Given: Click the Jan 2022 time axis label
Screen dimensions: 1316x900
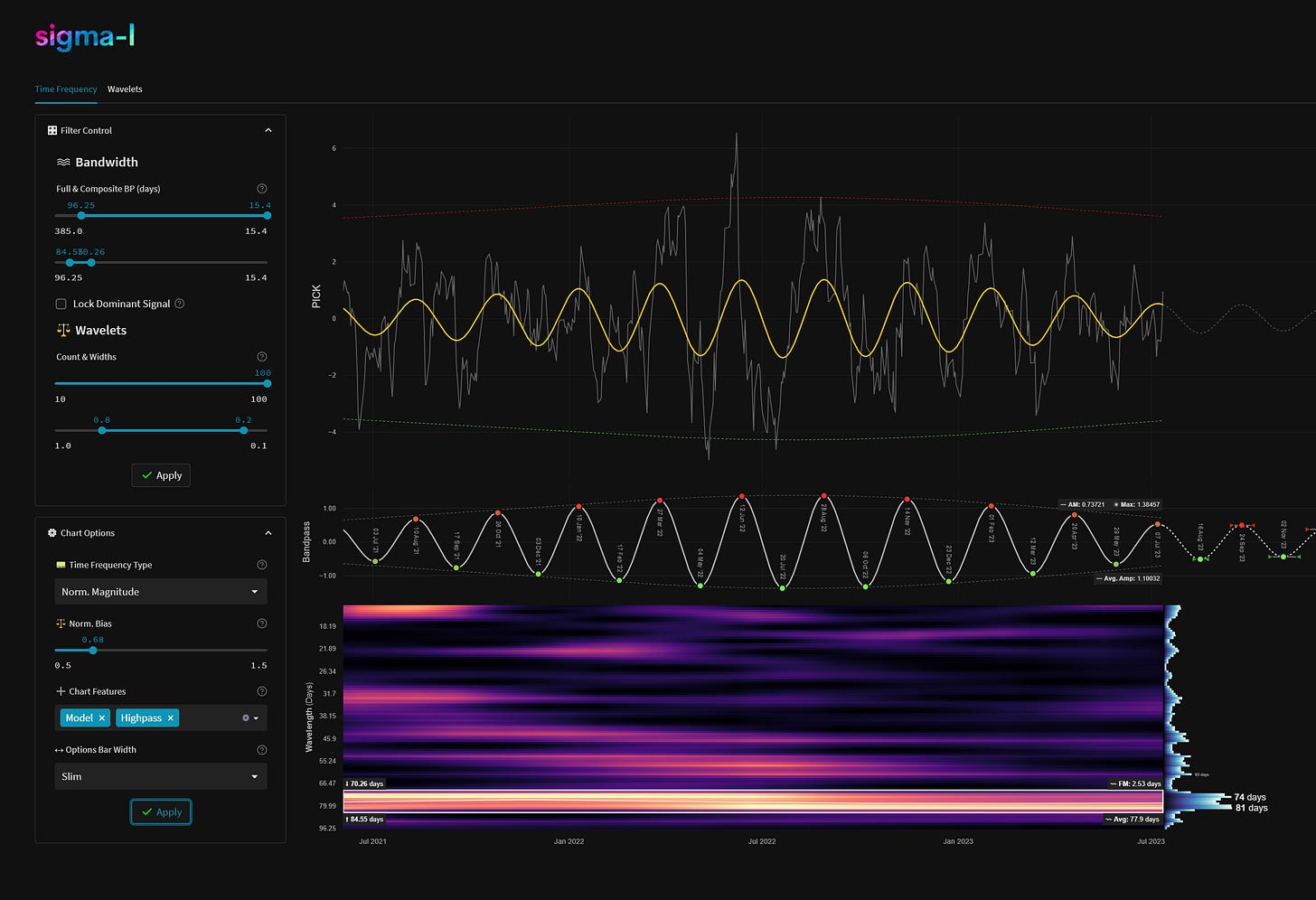Looking at the screenshot, I should tap(569, 841).
